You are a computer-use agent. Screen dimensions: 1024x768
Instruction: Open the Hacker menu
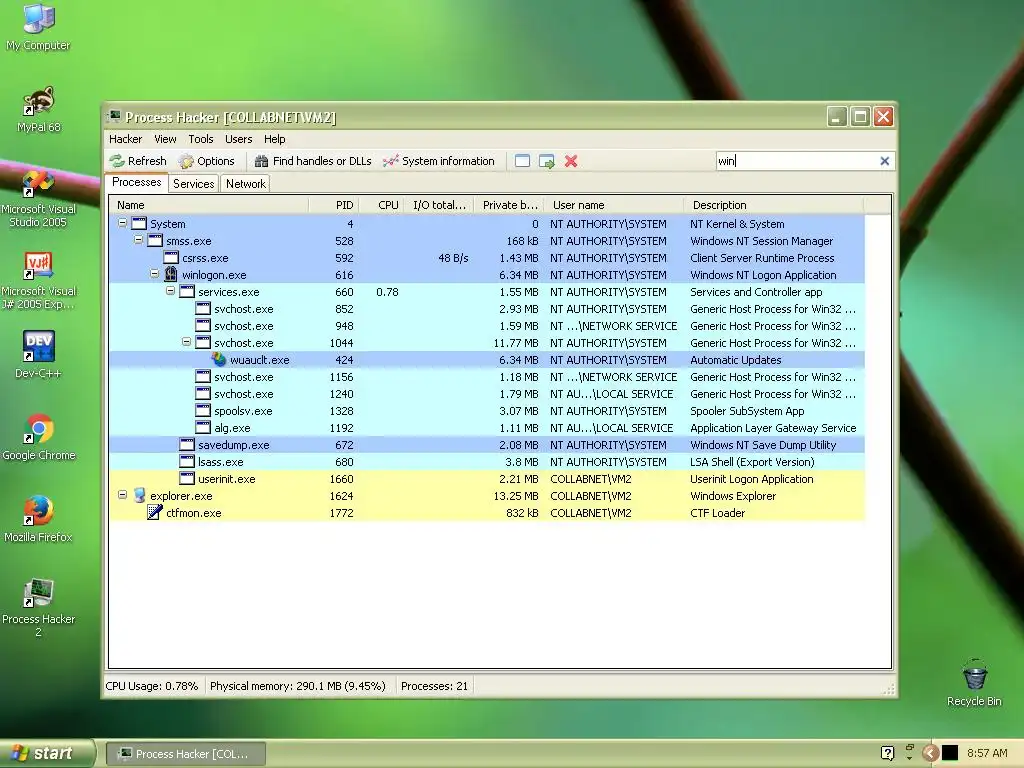(125, 139)
